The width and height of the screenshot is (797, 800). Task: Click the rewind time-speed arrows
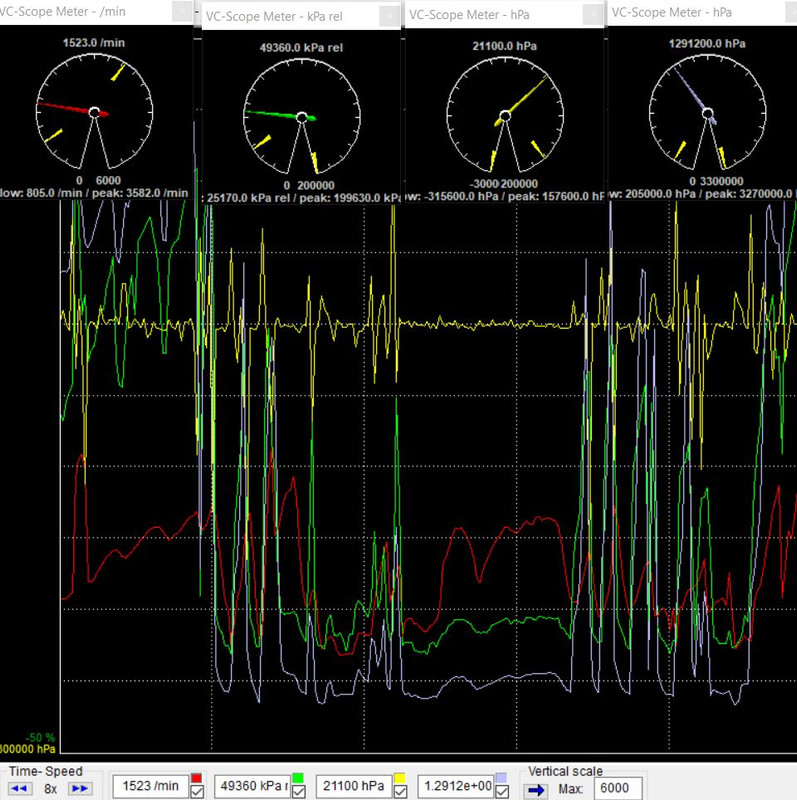tap(20, 789)
